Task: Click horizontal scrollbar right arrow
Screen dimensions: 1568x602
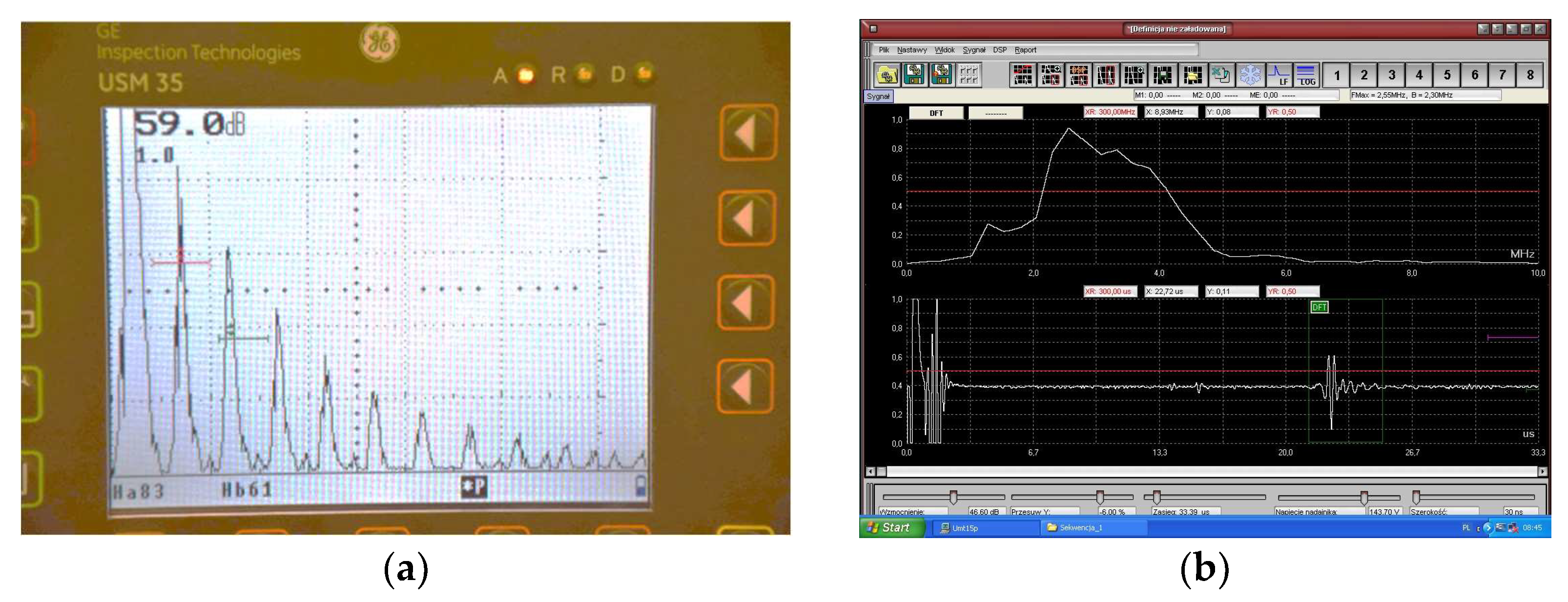Action: [x=1543, y=471]
